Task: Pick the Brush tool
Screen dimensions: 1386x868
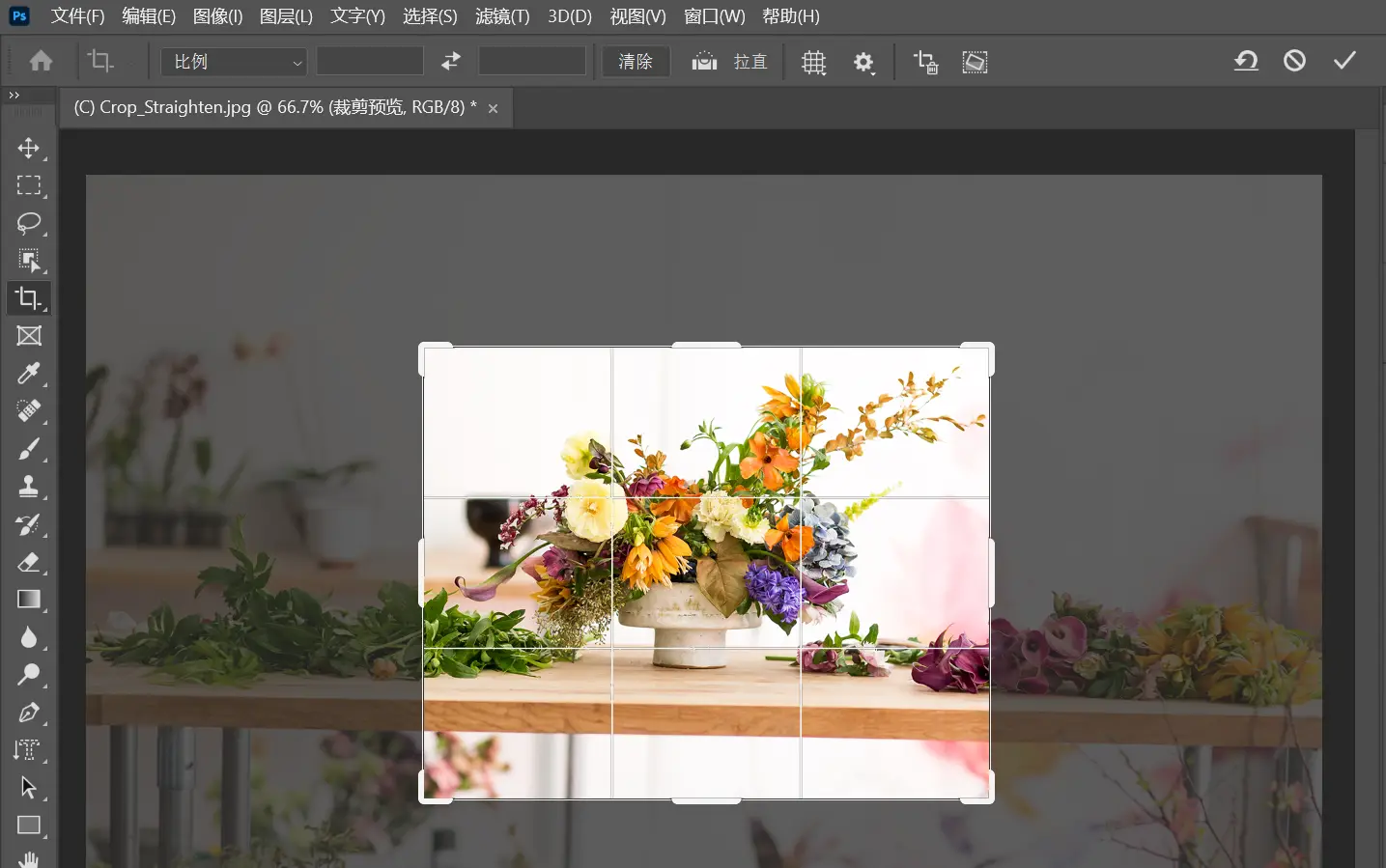Action: click(x=29, y=449)
